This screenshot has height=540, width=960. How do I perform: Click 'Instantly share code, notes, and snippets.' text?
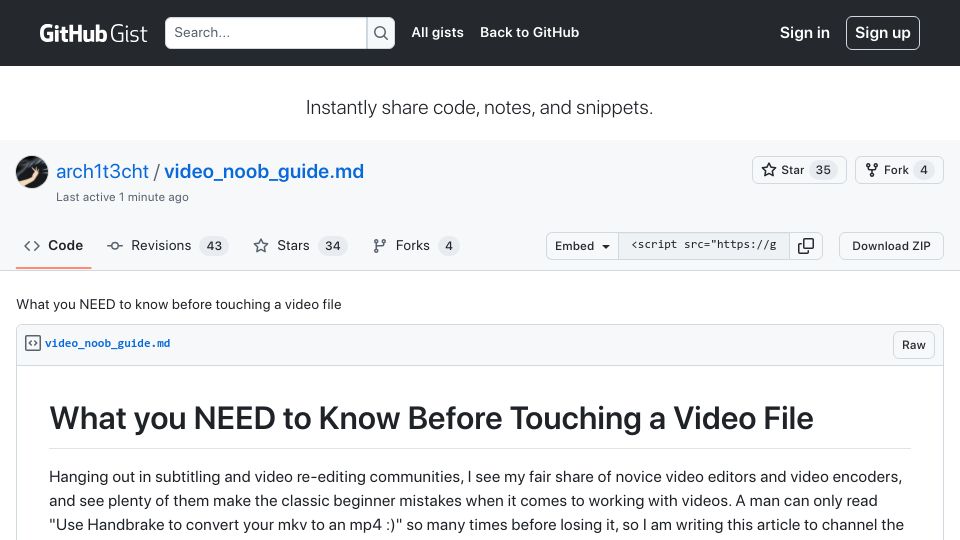point(479,108)
